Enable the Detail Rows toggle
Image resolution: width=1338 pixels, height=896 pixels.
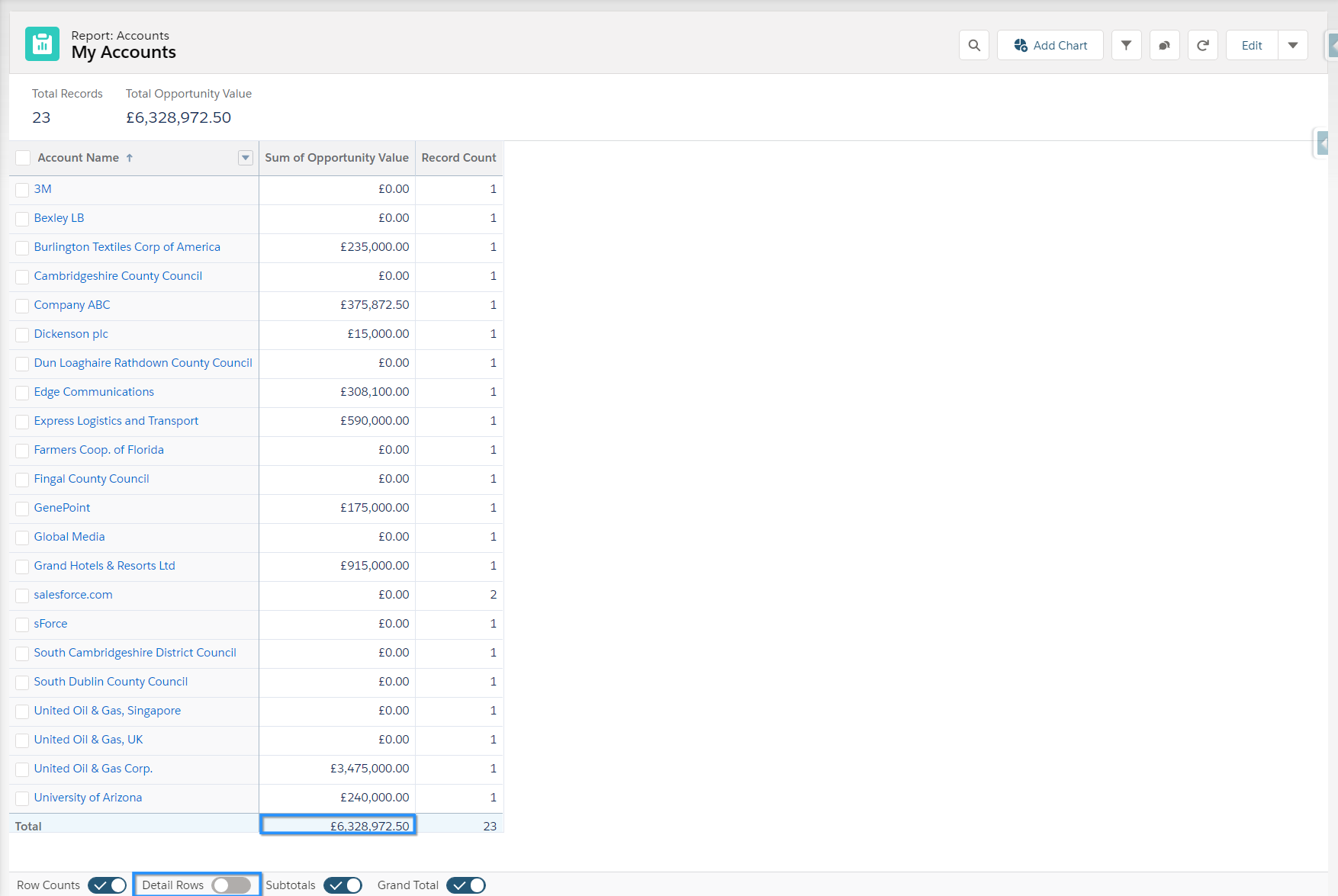tap(231, 885)
